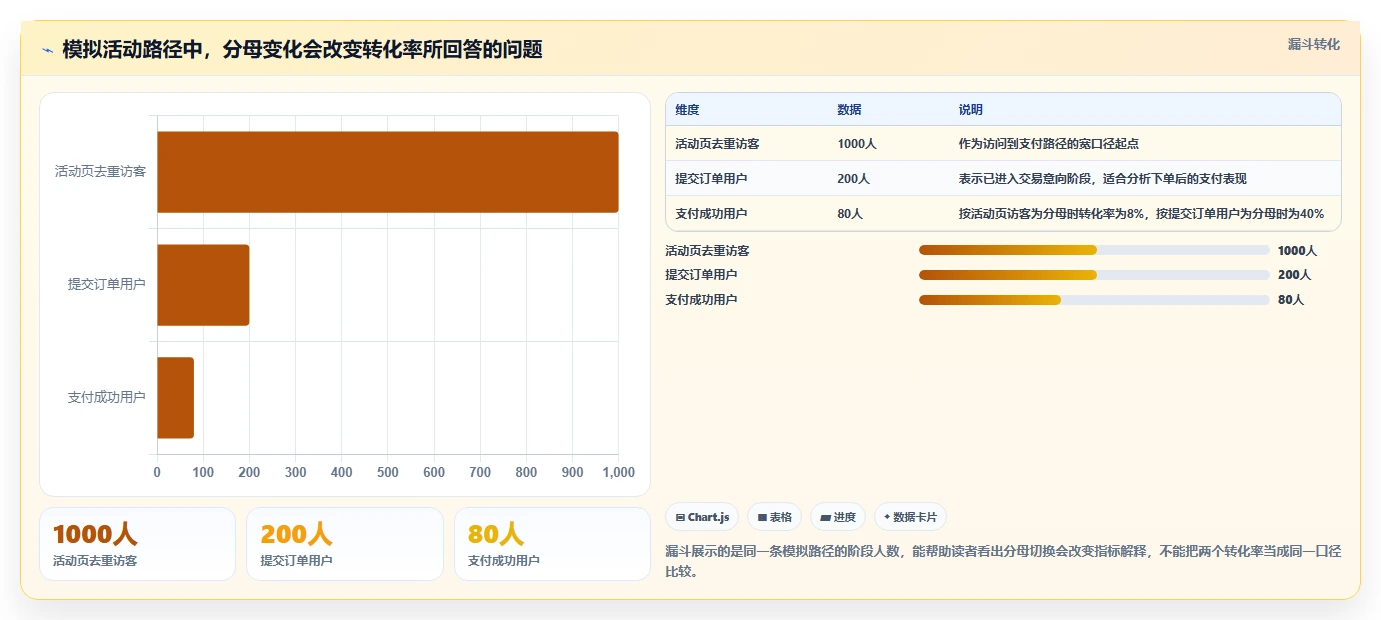Click the 1000人 table cell
Viewport: 1381px width, 620px height.
[857, 144]
